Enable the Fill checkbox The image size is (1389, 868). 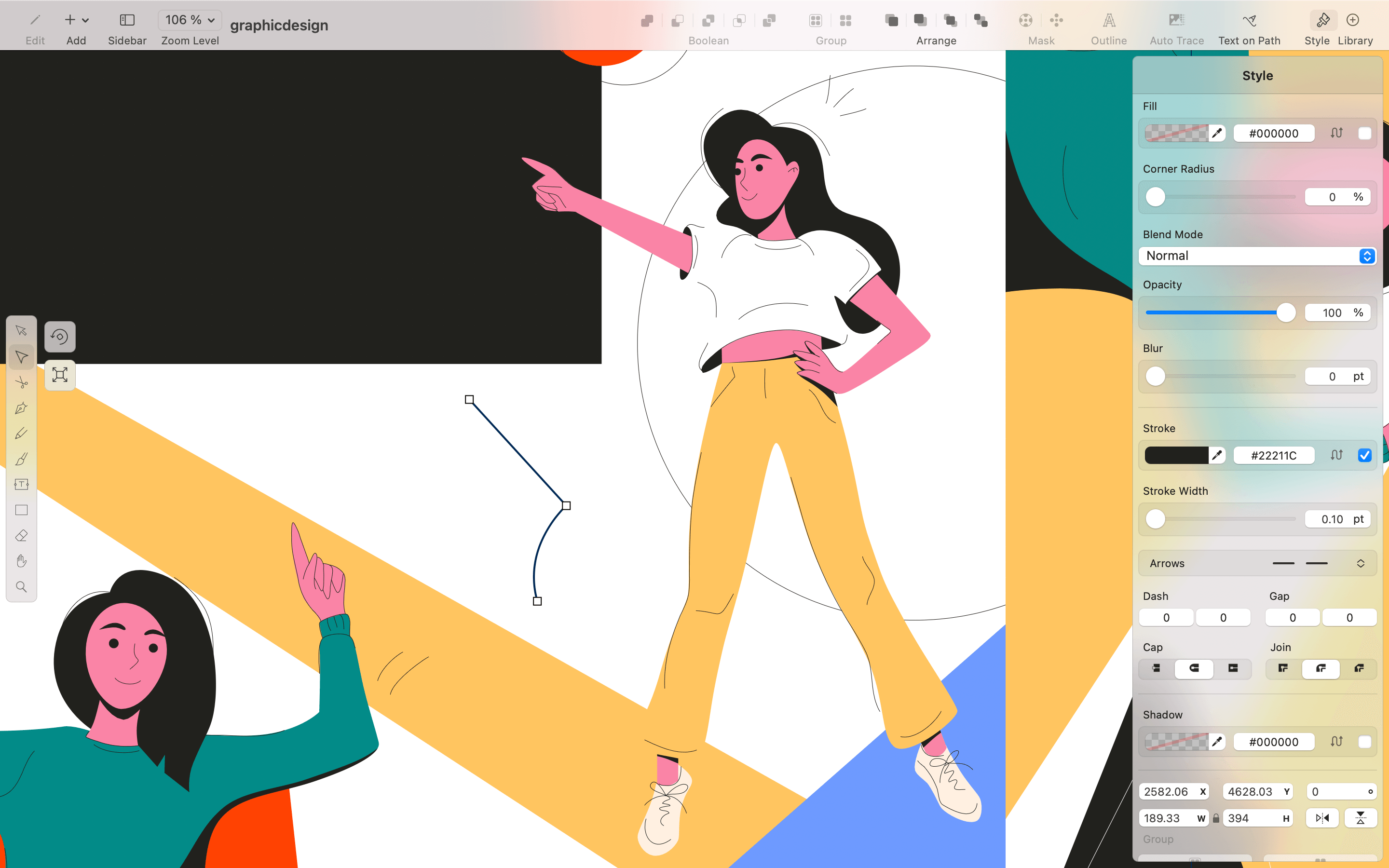click(1364, 133)
